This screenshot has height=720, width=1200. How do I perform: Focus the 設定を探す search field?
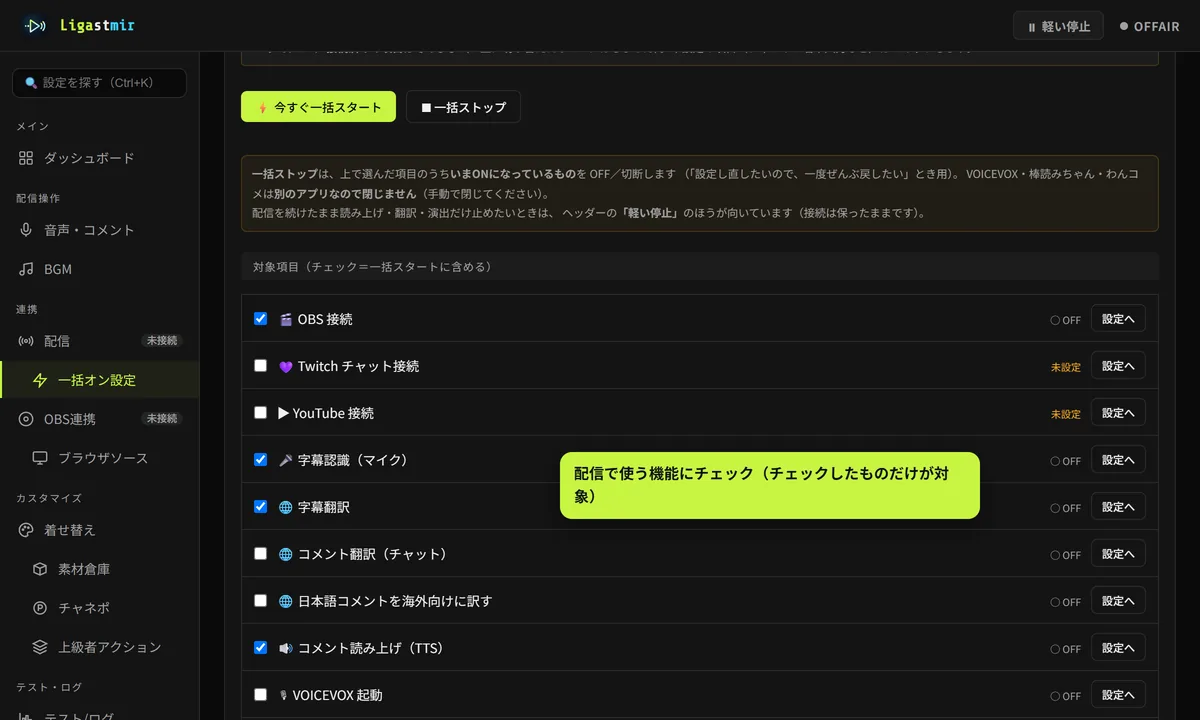99,83
